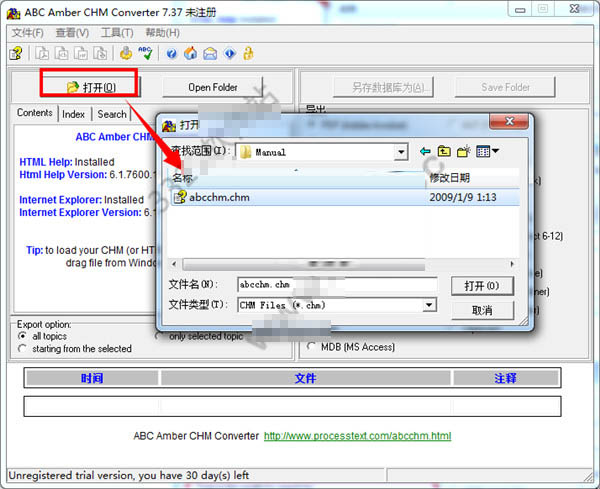Click the horizontal scrollbar thumb in file list
Viewport: 600px width, 489px height.
pyautogui.click(x=304, y=264)
